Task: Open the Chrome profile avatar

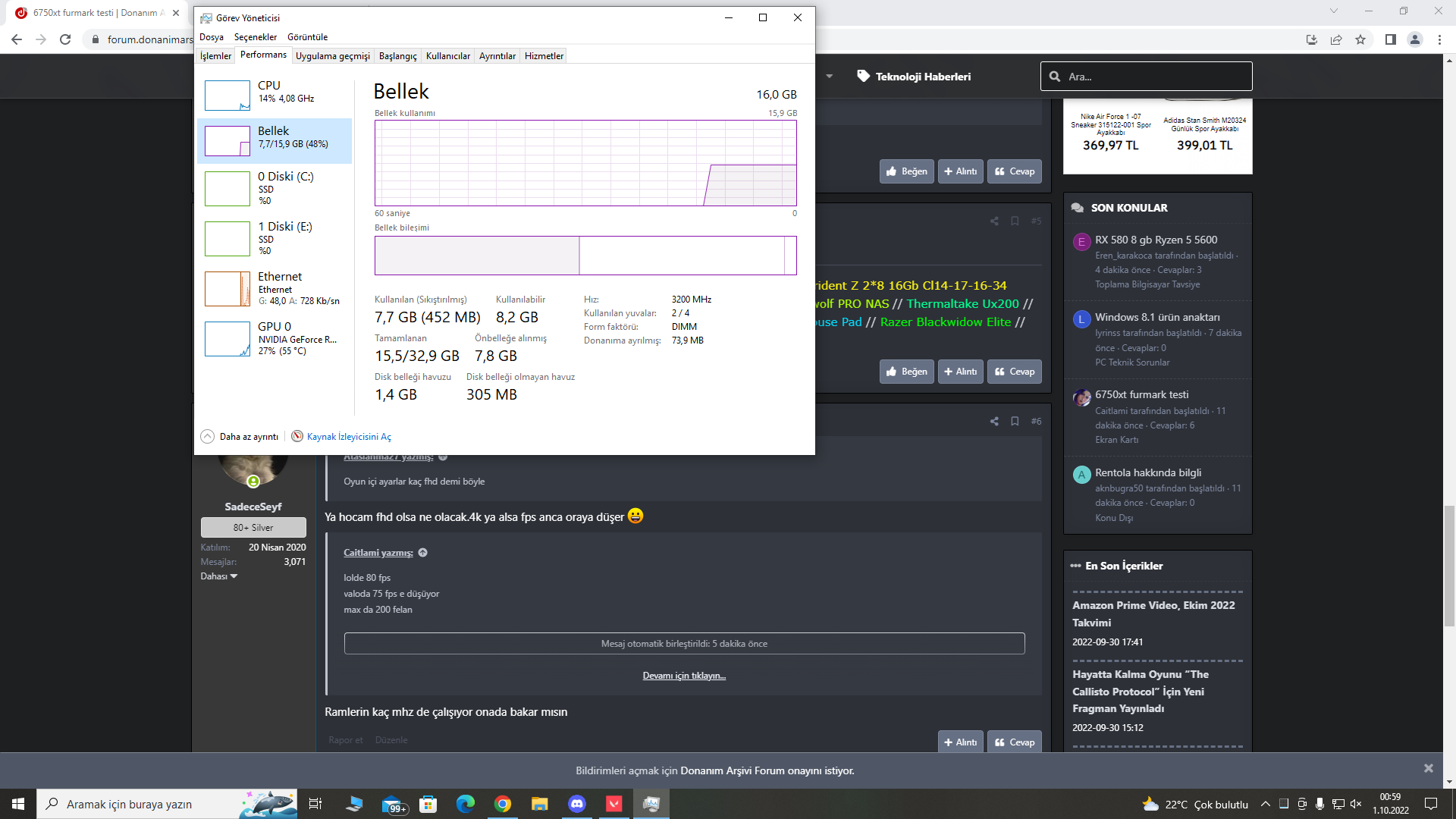Action: point(1415,39)
